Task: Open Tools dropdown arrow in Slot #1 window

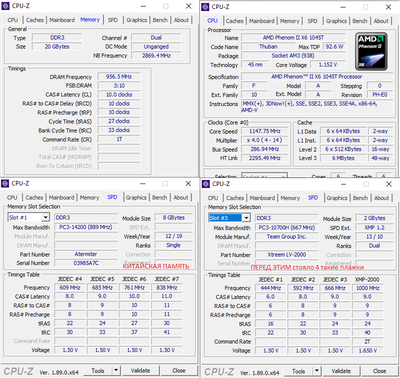Action: (116, 370)
